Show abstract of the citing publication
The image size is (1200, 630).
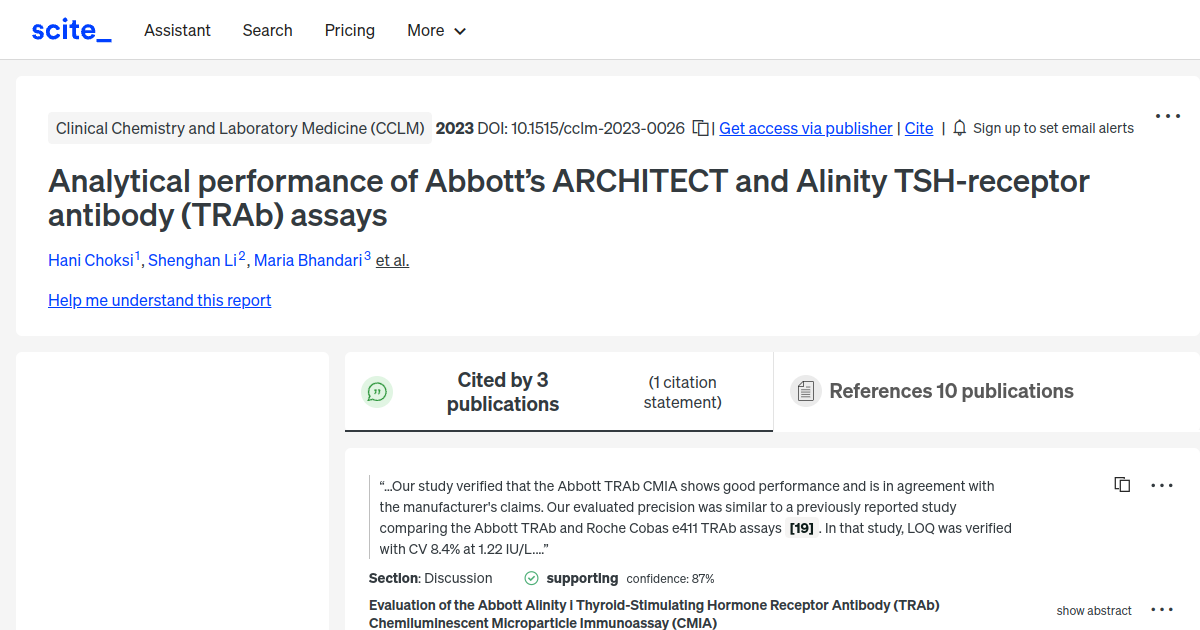tap(1094, 610)
